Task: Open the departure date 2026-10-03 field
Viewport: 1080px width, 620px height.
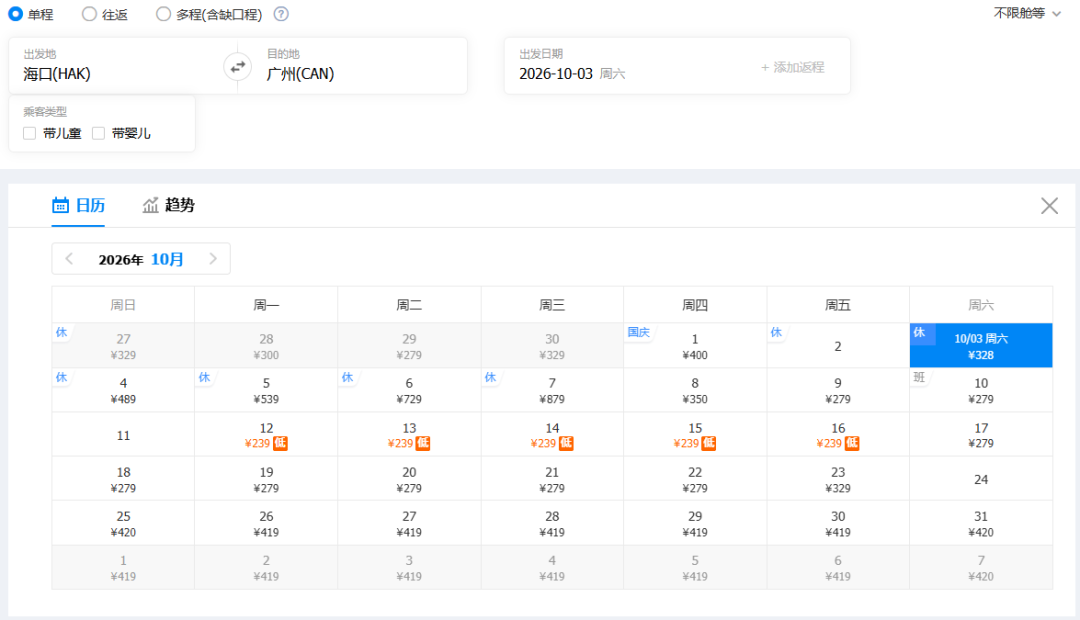Action: tap(627, 66)
